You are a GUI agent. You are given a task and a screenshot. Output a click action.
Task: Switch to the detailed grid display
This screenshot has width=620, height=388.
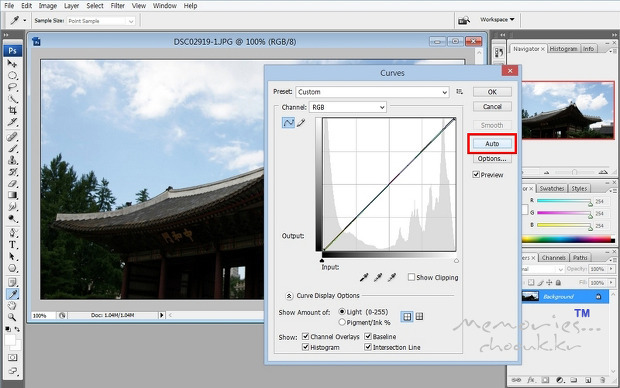coord(420,316)
